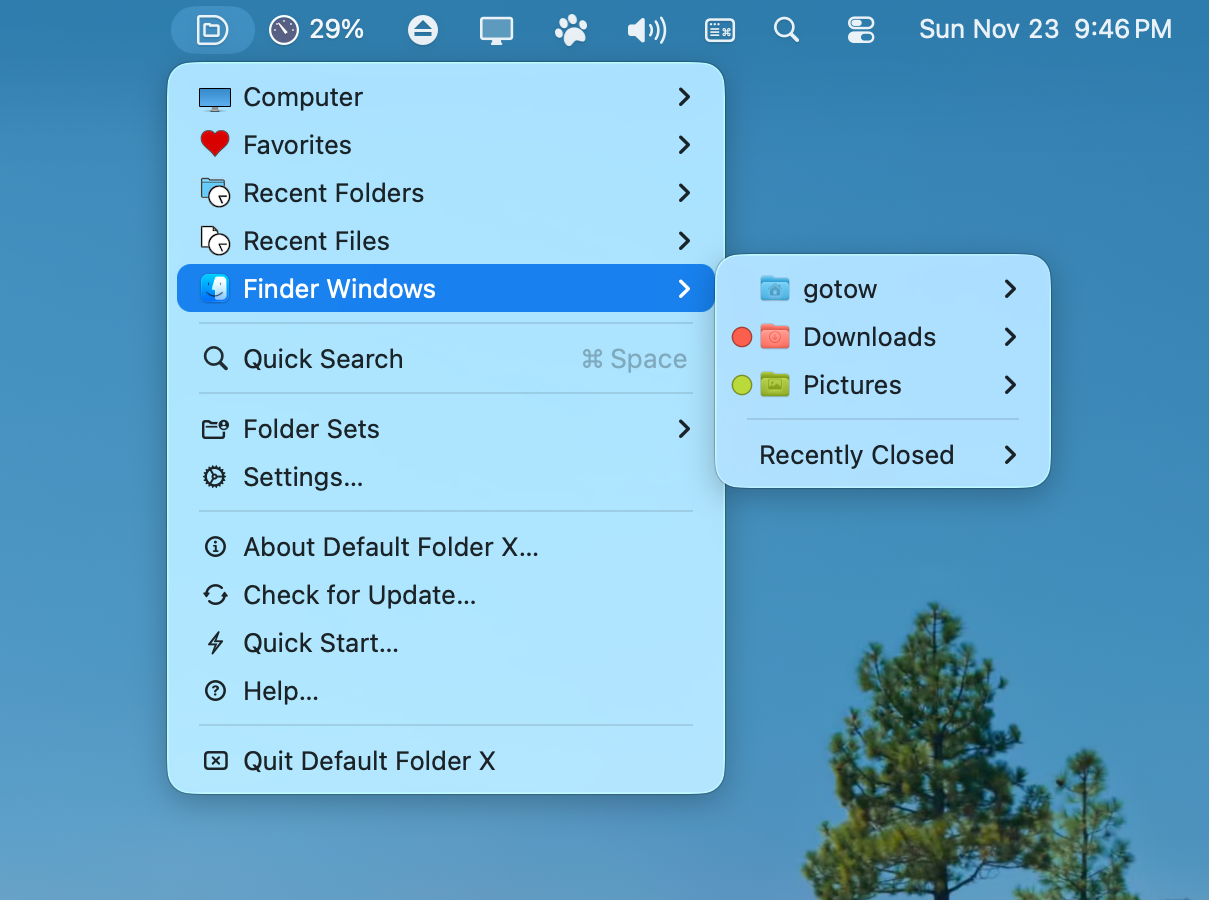Click the Quit X box icon
The image size is (1209, 900).
(x=215, y=761)
